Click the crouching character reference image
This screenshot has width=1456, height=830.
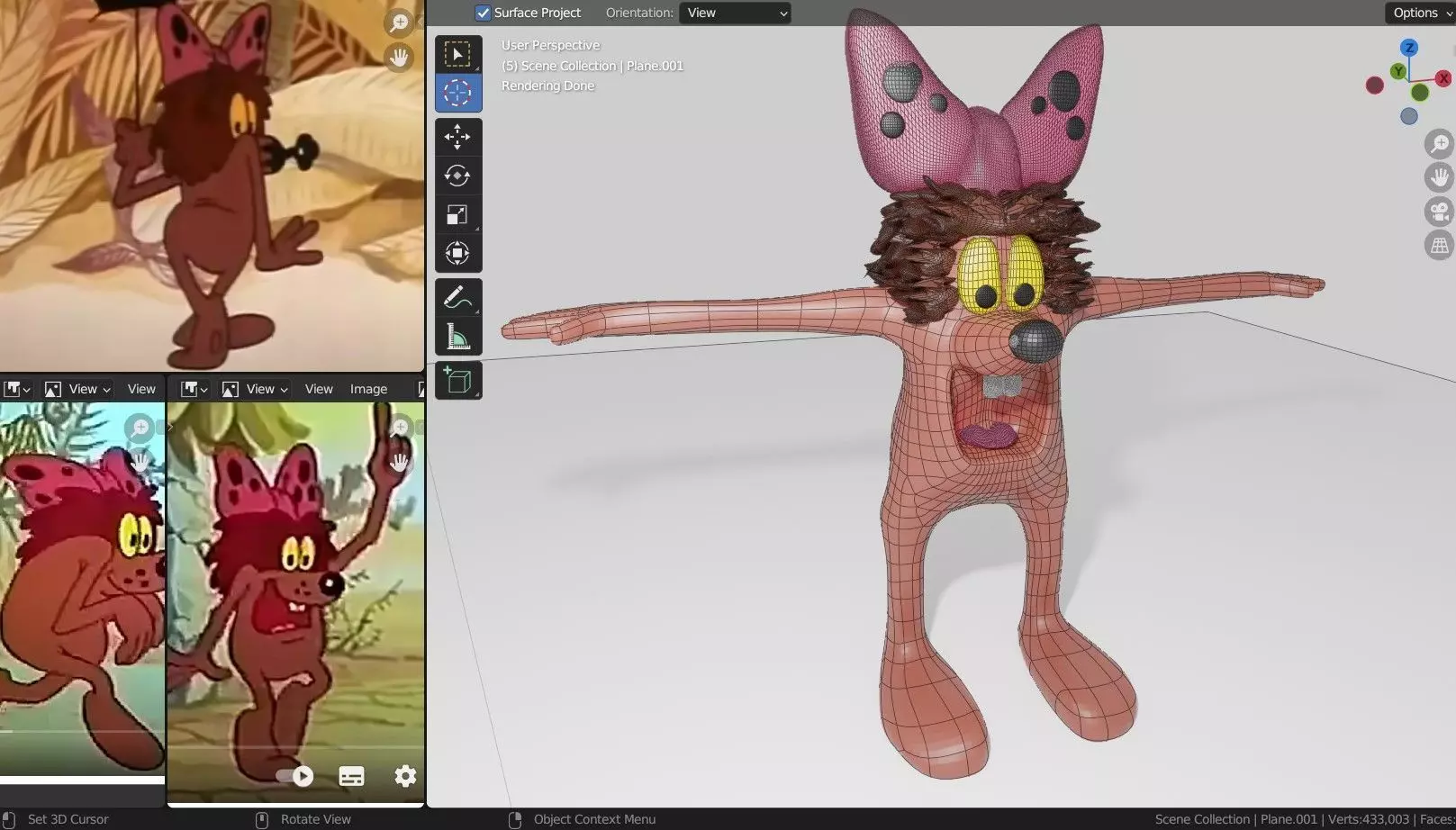coord(82,588)
